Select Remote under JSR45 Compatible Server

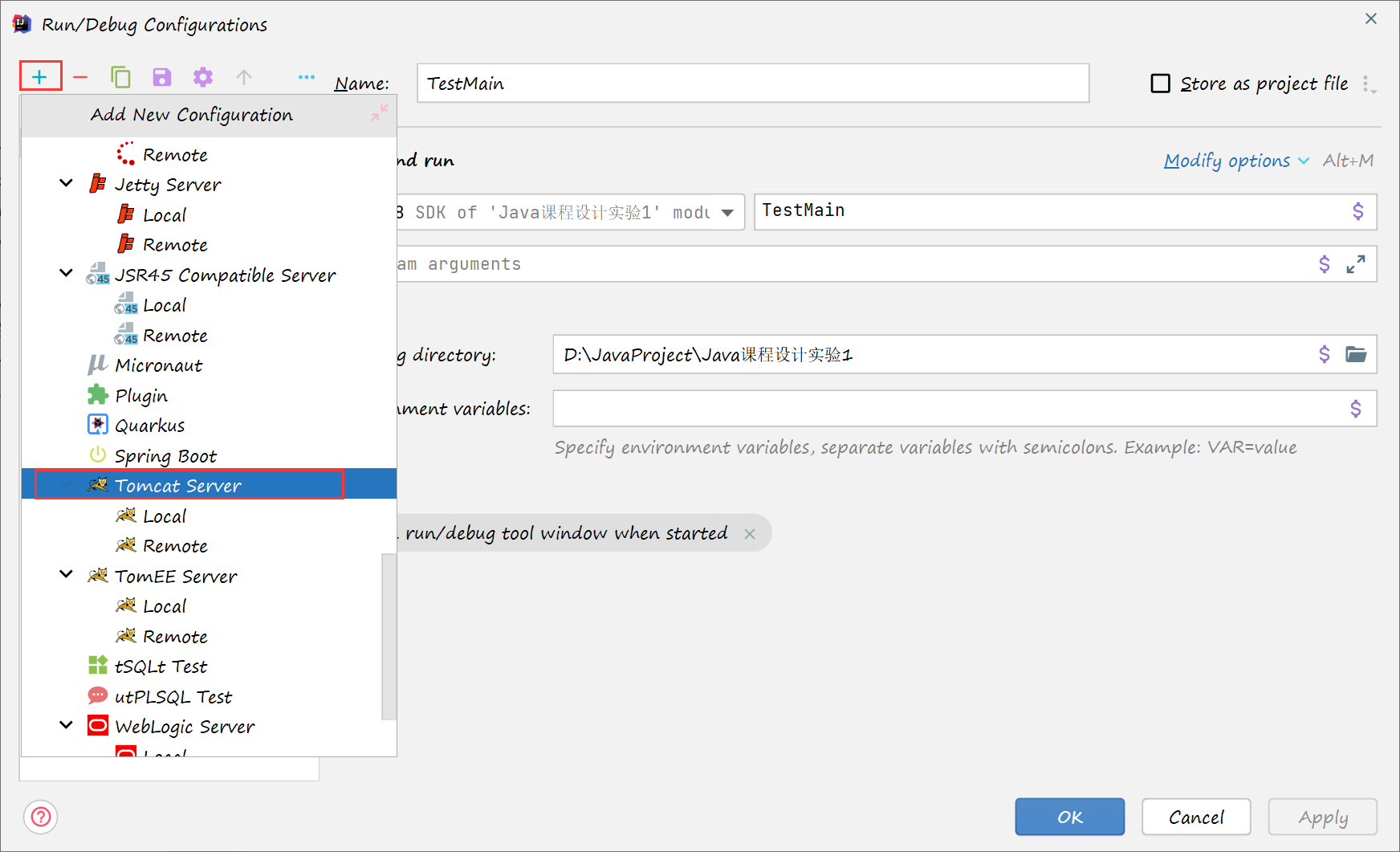[x=209, y=336]
